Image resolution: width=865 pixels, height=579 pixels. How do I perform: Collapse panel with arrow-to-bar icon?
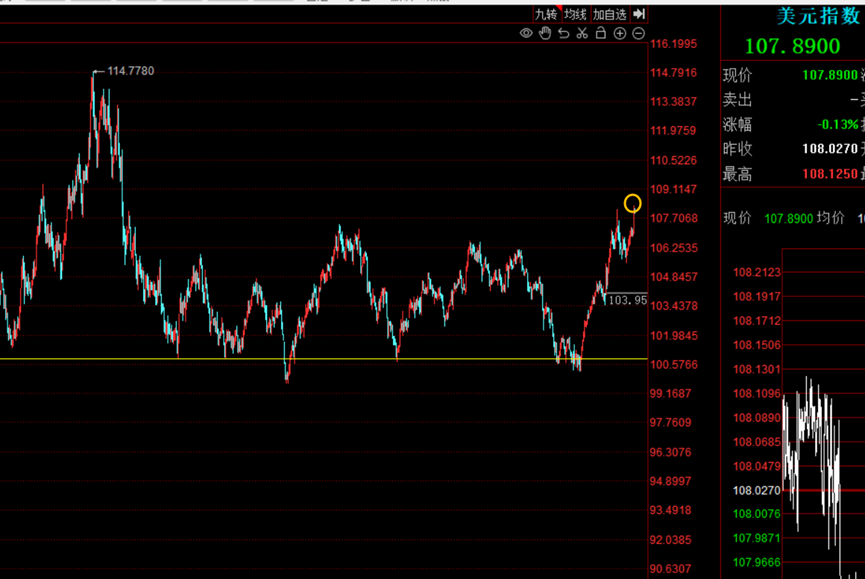click(638, 14)
